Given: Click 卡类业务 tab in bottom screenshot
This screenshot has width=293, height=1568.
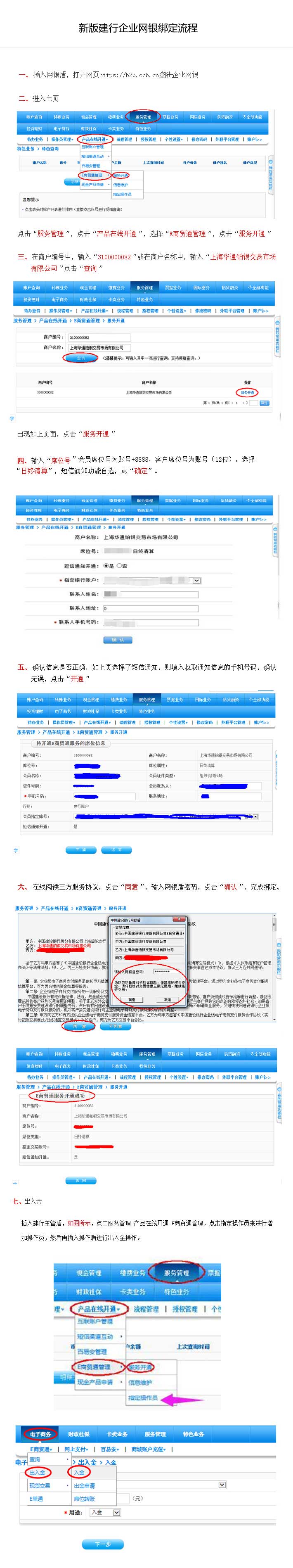Looking at the screenshot, I should point(117,1433).
